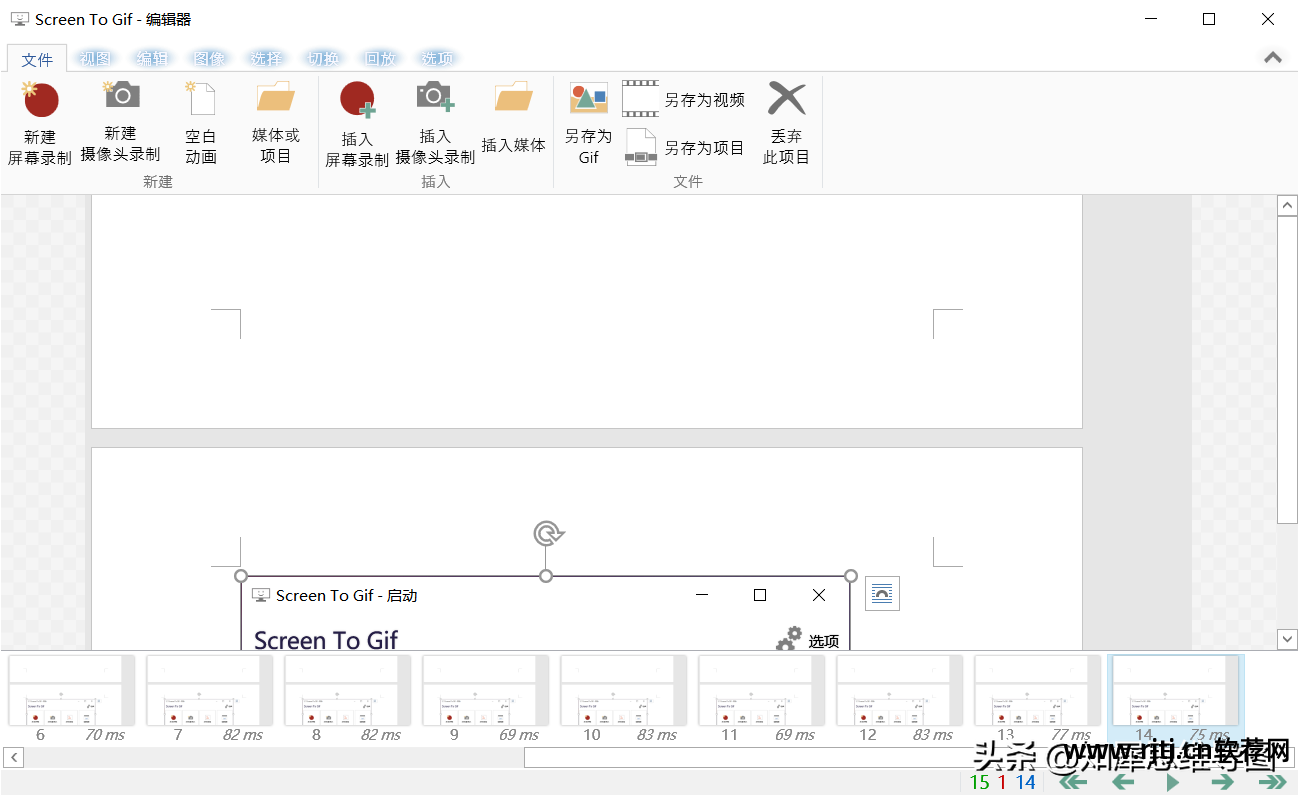The height and width of the screenshot is (796, 1299).
Task: Click the embedded window's close X
Action: (x=819, y=595)
